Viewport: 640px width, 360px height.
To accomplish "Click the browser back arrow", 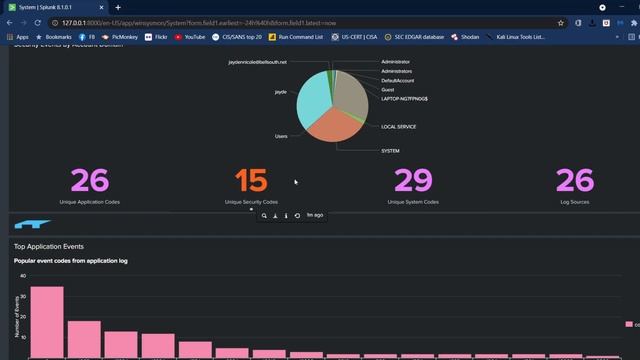I will click(x=9, y=23).
